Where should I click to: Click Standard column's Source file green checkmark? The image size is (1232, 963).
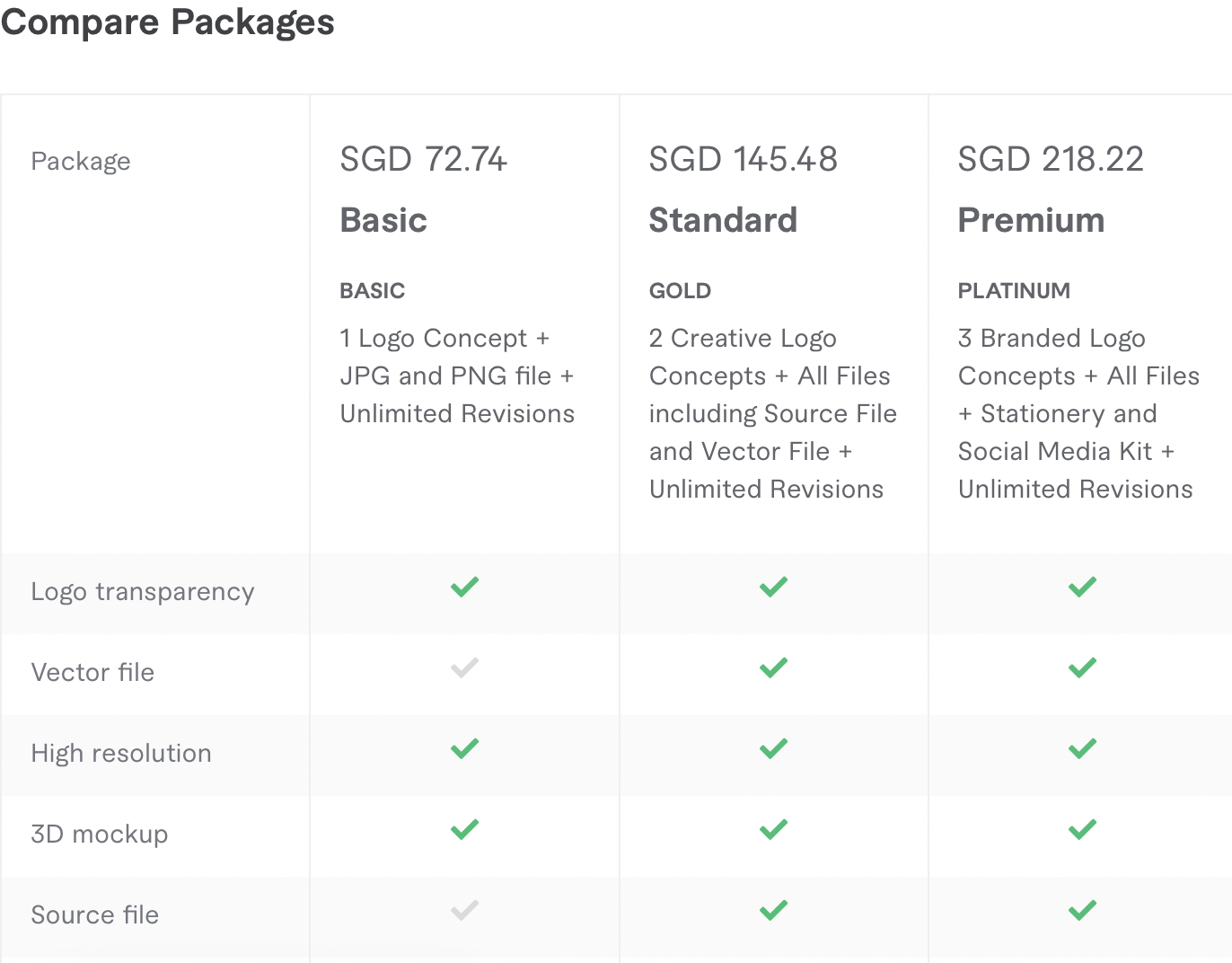773,911
